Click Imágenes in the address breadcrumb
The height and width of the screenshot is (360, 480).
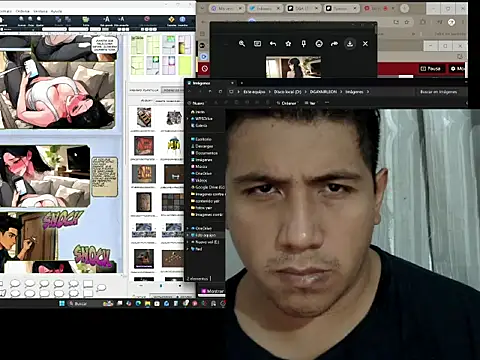354,92
